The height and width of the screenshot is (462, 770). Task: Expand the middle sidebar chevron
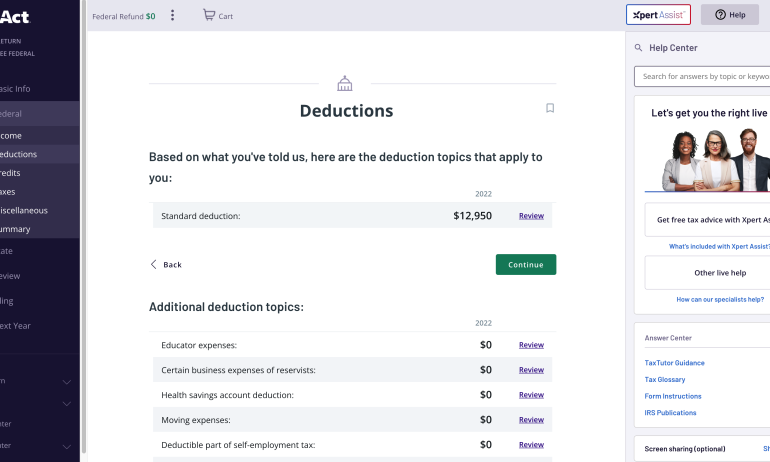[x=67, y=403]
